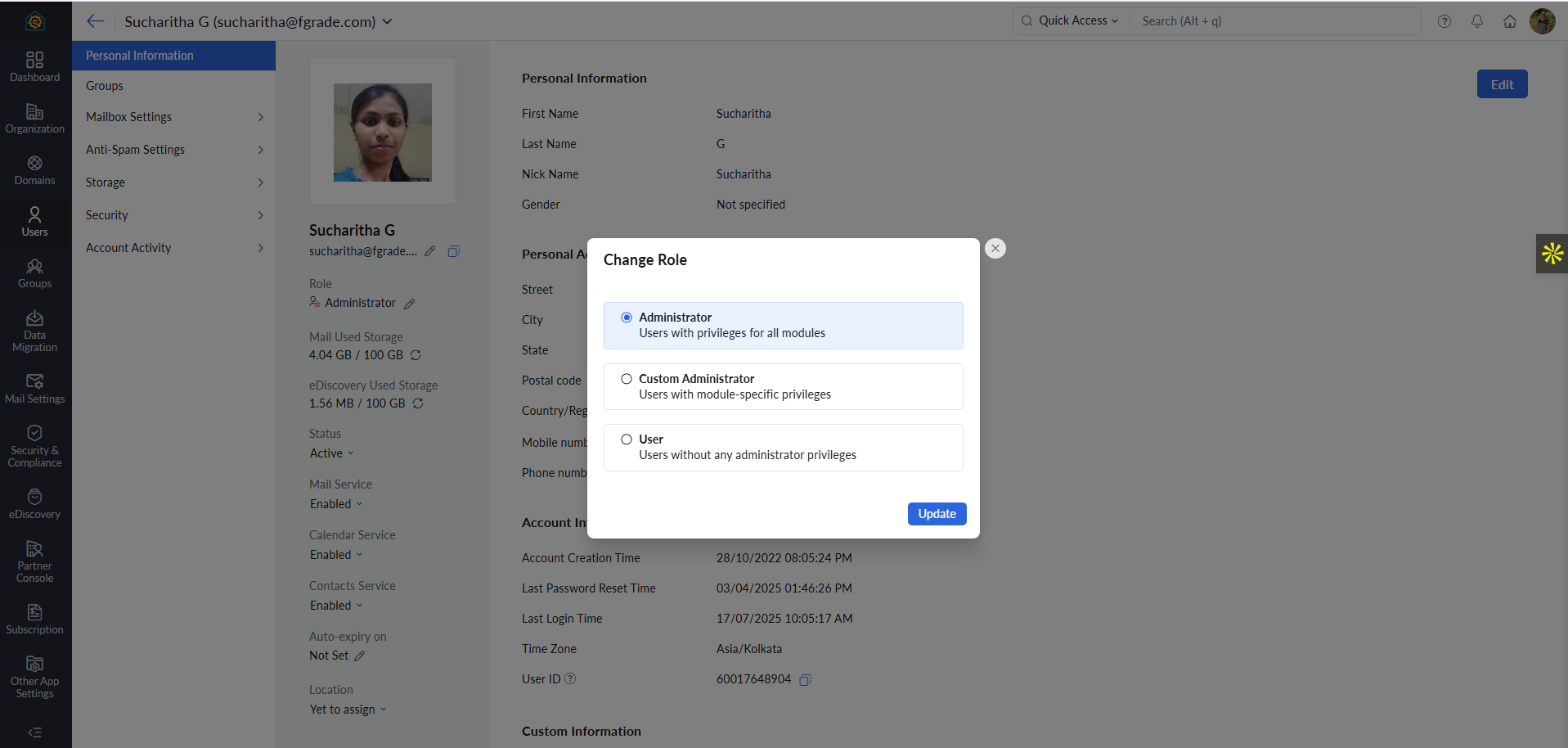Image resolution: width=1568 pixels, height=748 pixels.
Task: Click the Edit button
Action: (x=1501, y=84)
